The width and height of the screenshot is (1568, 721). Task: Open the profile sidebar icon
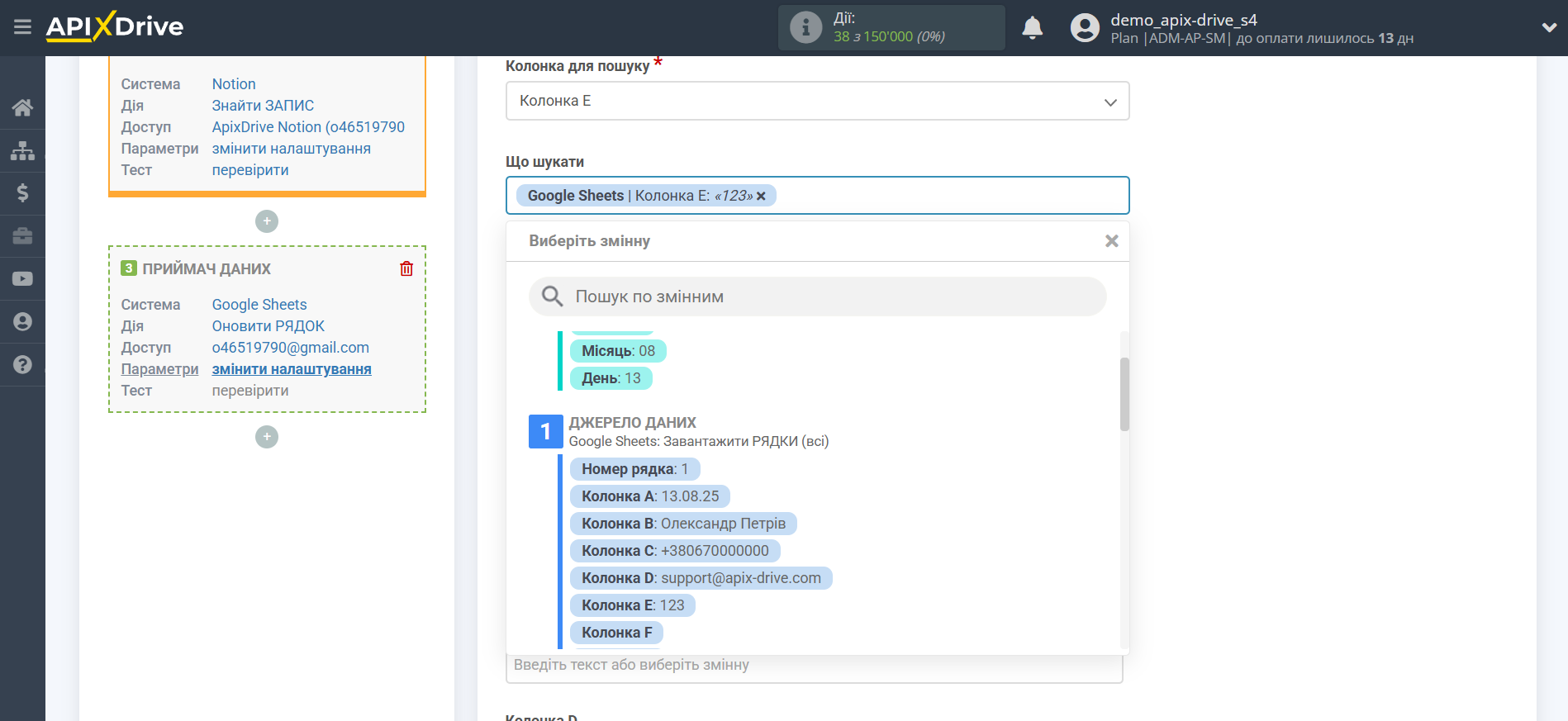click(22, 321)
